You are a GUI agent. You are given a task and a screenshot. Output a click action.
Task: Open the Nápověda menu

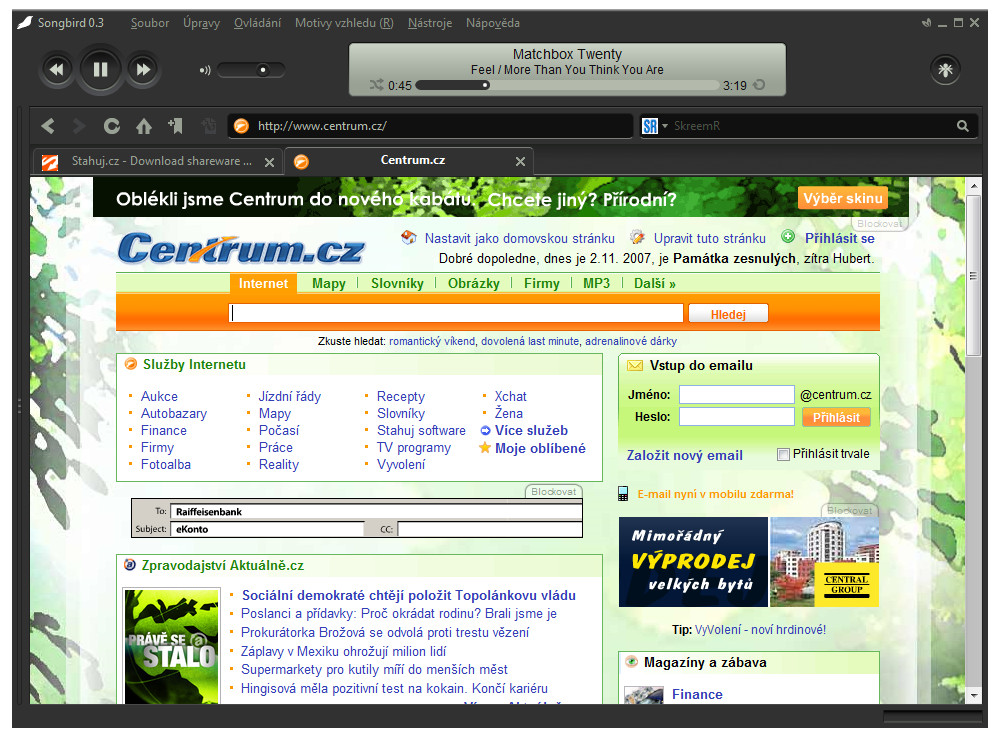(493, 23)
